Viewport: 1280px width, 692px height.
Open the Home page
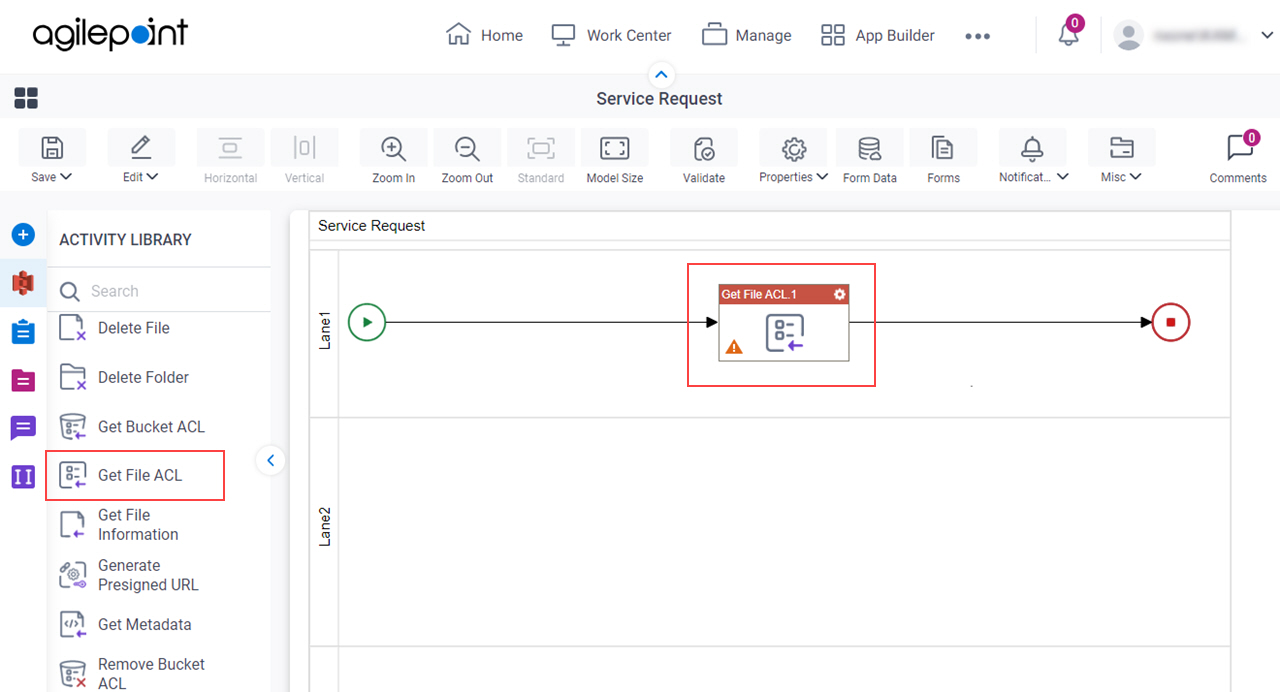tap(484, 35)
